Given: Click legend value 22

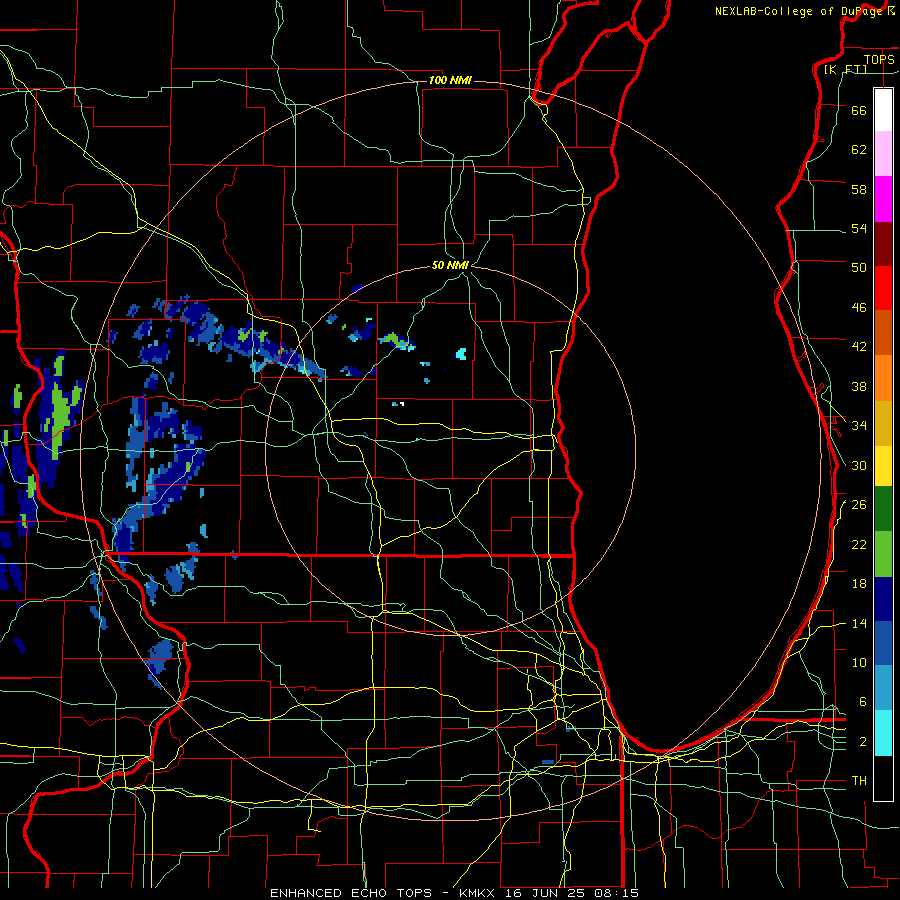Looking at the screenshot, I should 859,544.
